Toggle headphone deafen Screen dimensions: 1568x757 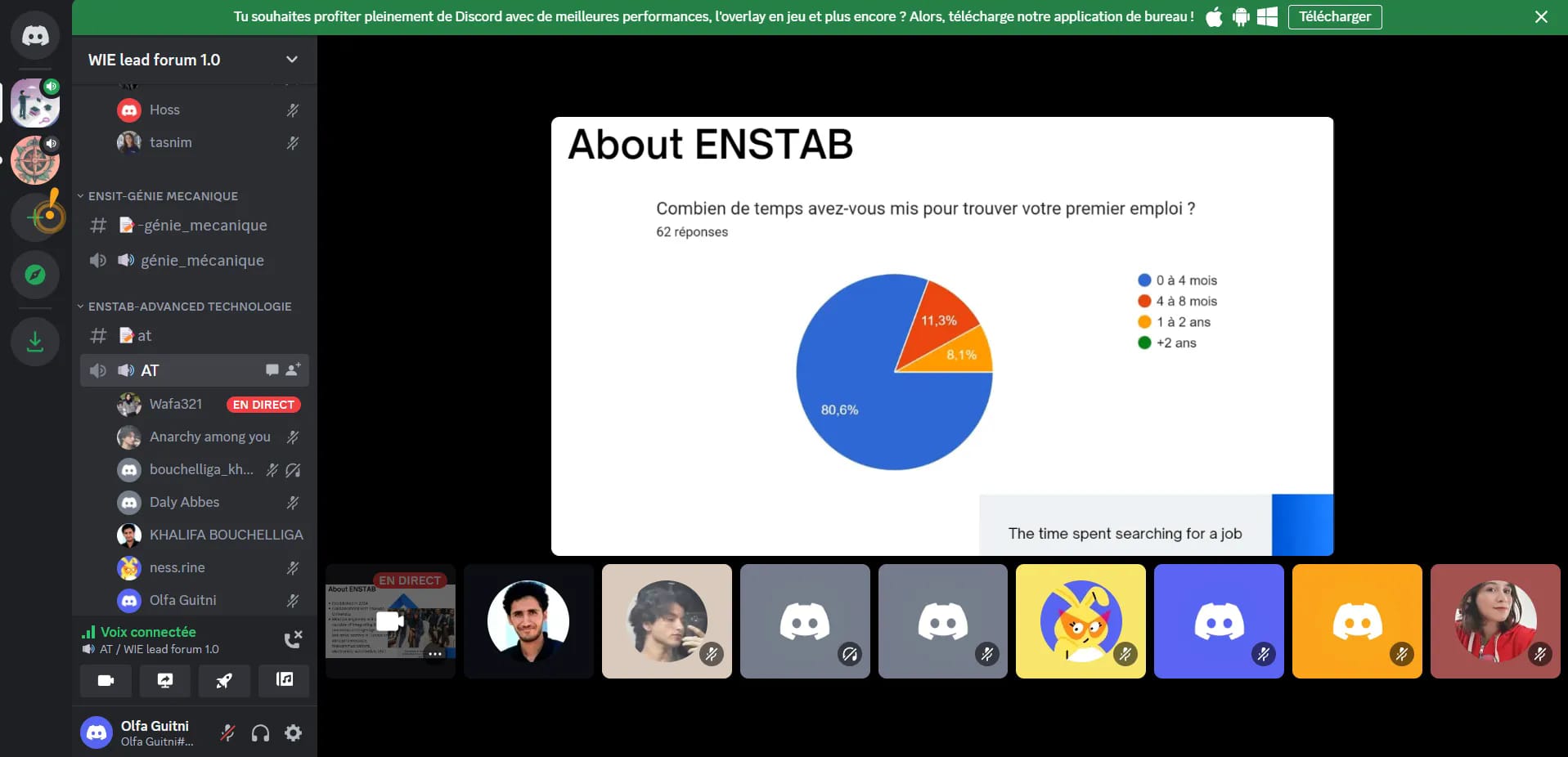[x=260, y=733]
